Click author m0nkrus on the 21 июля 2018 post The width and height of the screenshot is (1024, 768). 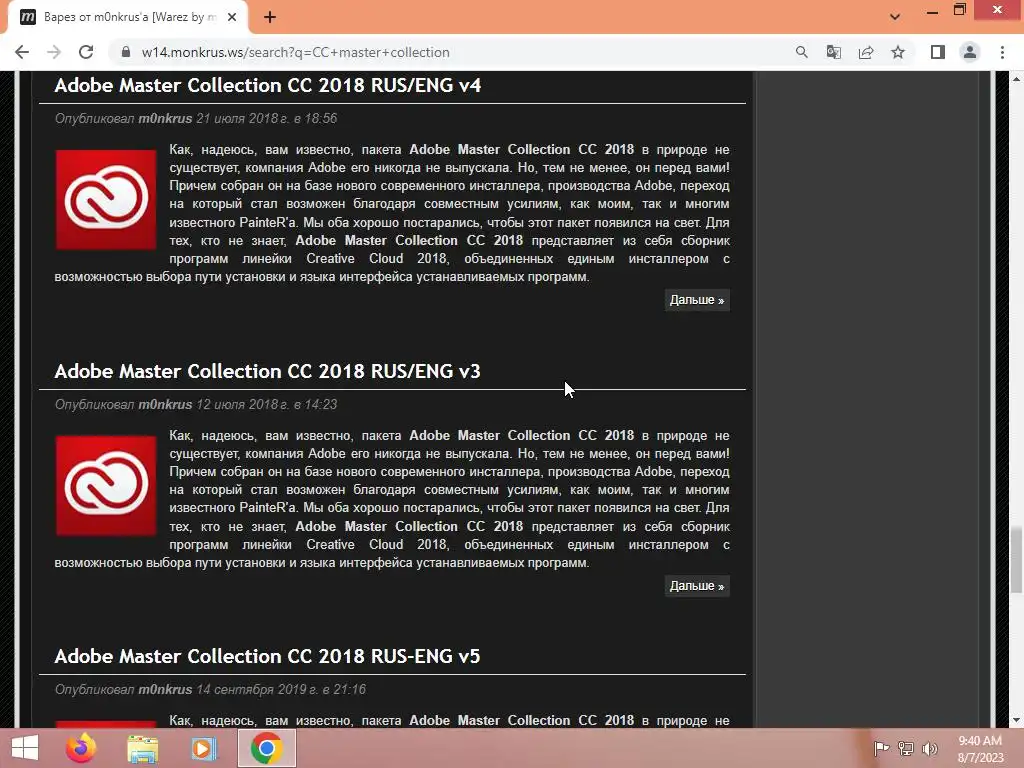pyautogui.click(x=165, y=119)
